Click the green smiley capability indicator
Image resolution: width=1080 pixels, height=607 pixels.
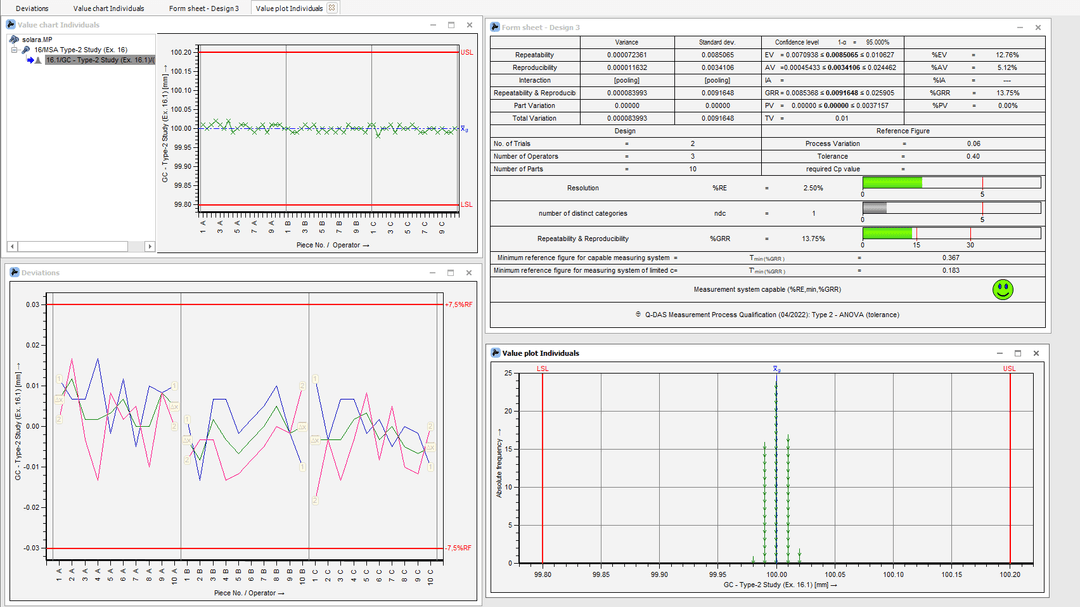pyautogui.click(x=1002, y=289)
